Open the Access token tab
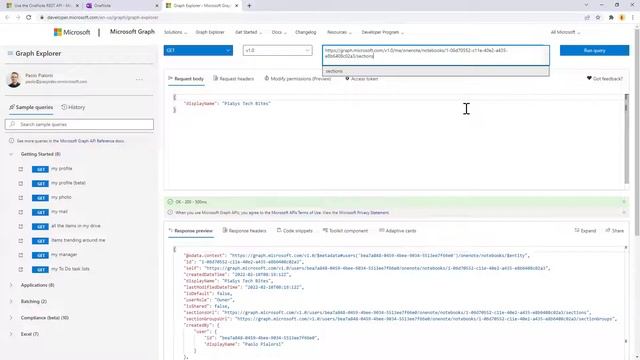 tap(362, 78)
